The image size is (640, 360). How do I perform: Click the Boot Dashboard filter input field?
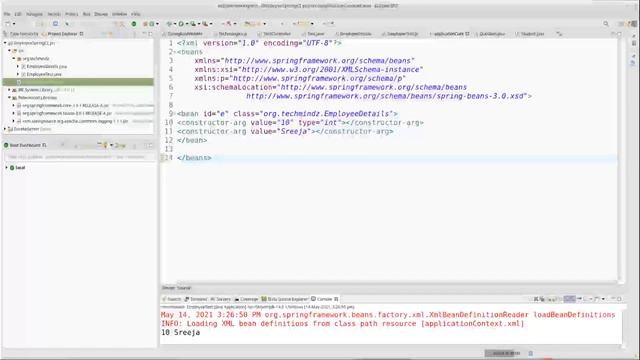79,157
